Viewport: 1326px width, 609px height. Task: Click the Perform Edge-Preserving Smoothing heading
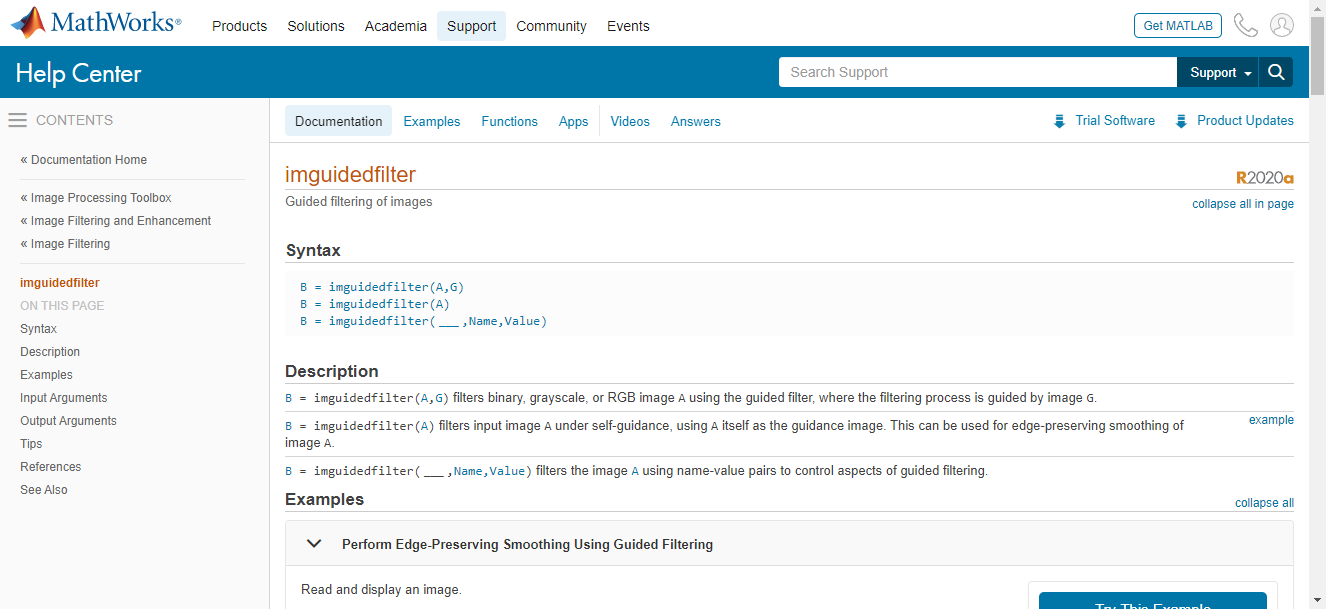tap(527, 545)
